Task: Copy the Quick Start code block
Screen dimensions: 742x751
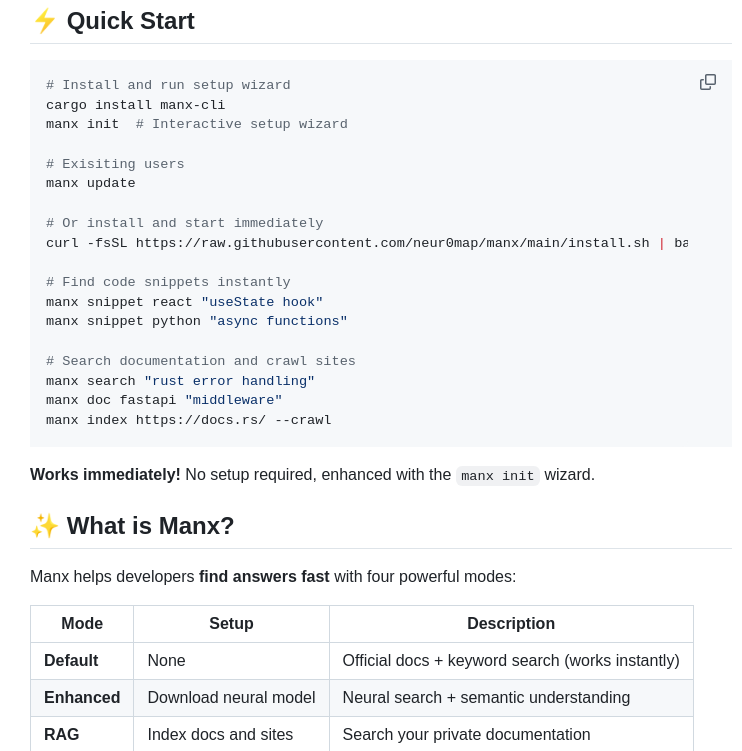Action: click(x=708, y=82)
